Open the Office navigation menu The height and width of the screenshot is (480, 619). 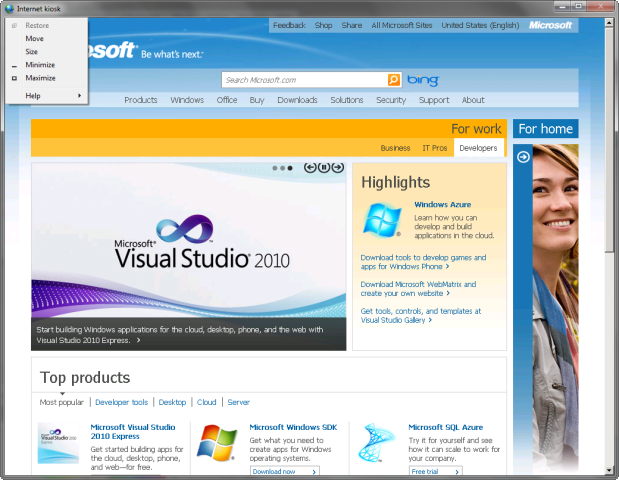point(227,100)
